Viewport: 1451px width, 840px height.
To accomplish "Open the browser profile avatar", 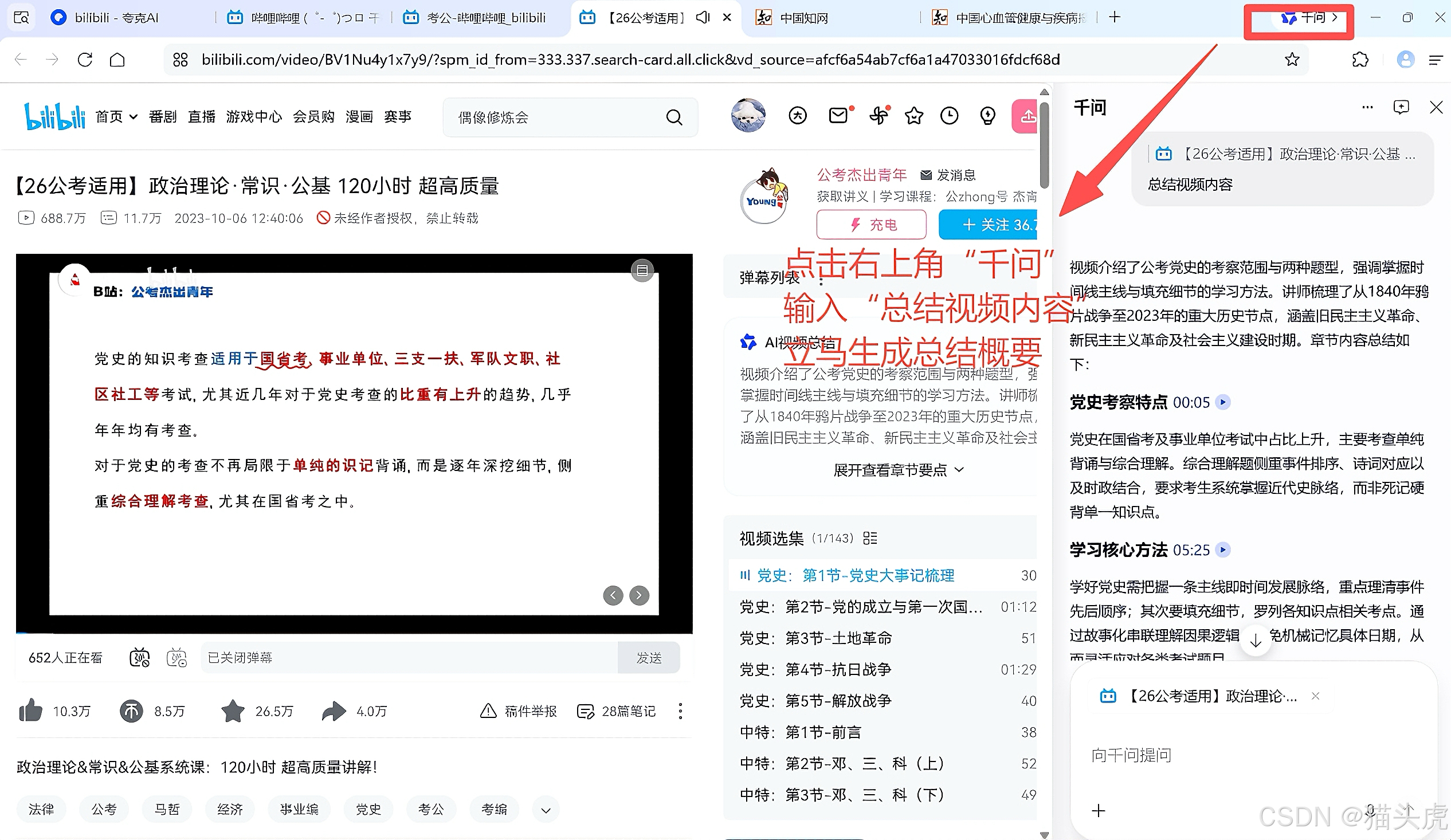I will tap(1406, 59).
